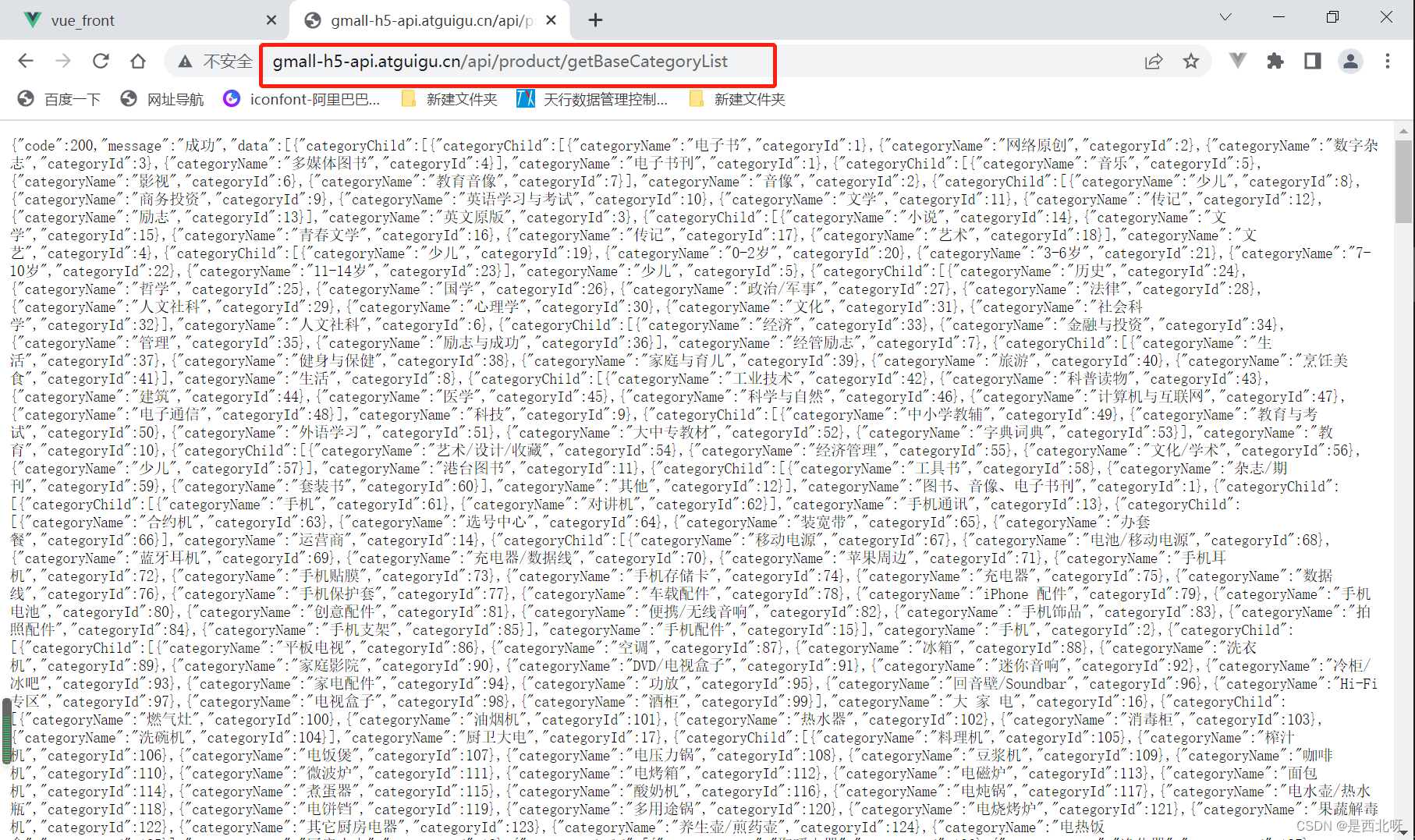Click the "回音壁/Soundbar" category name text
Image resolution: width=1415 pixels, height=840 pixels.
[1009, 684]
